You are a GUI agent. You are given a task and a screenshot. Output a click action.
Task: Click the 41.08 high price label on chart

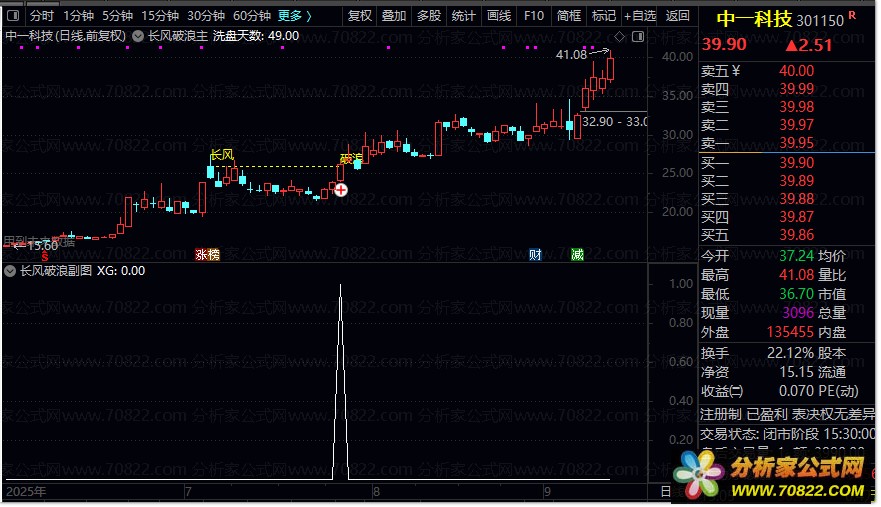(x=571, y=55)
